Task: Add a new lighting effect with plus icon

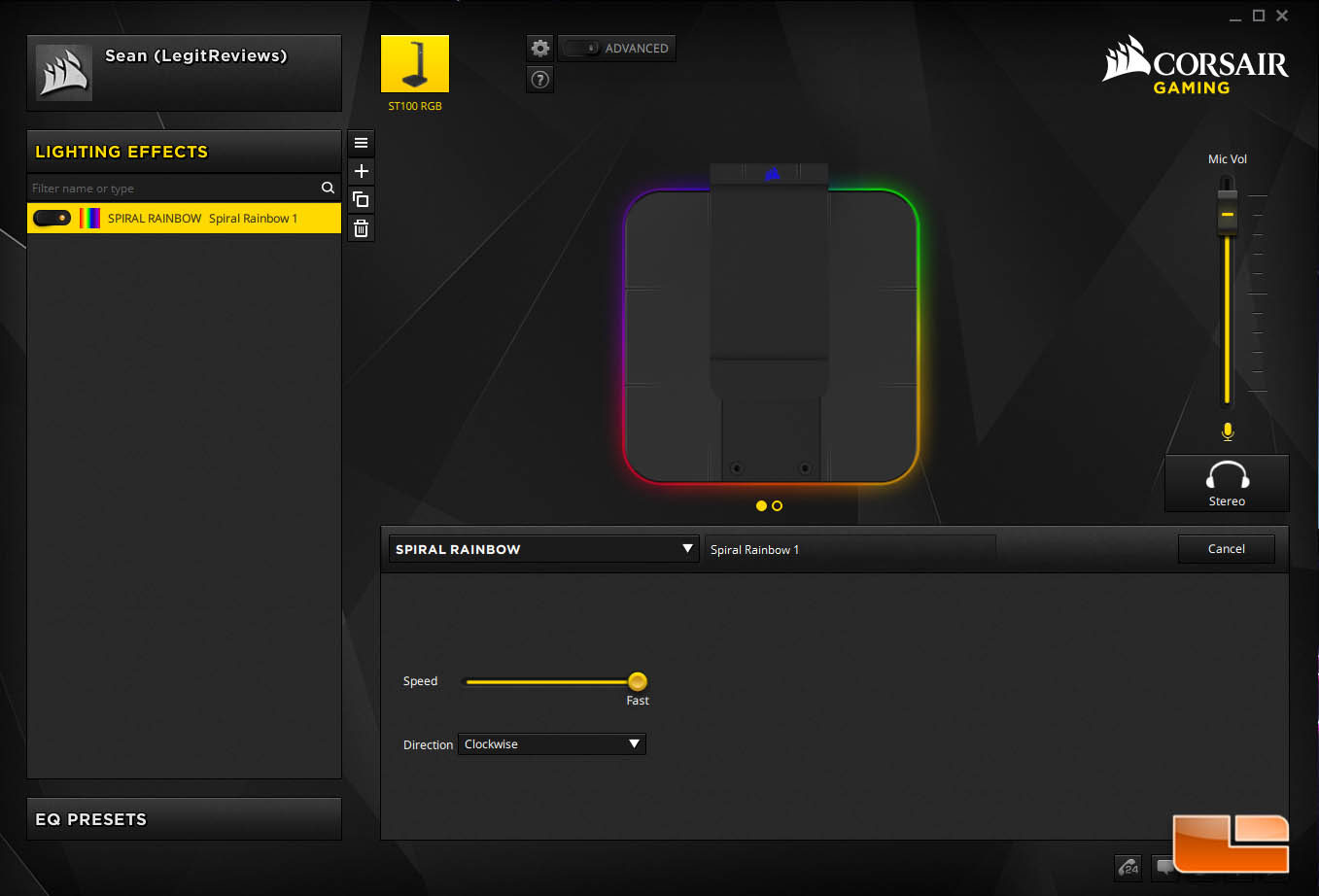Action: tap(361, 171)
